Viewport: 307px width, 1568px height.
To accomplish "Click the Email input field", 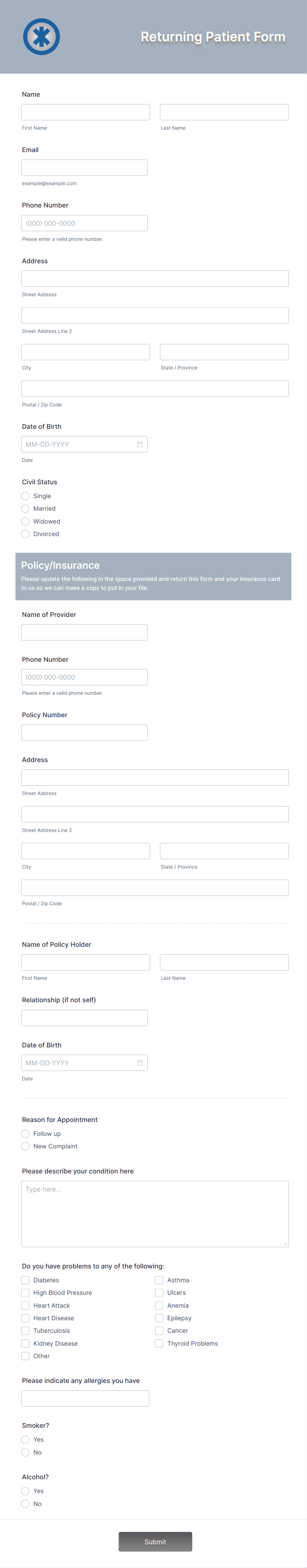I will (x=84, y=167).
